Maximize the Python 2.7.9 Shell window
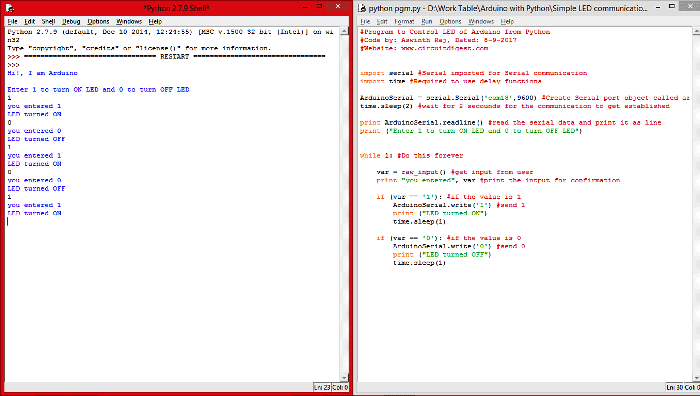The height and width of the screenshot is (396, 700). pyautogui.click(x=320, y=7)
